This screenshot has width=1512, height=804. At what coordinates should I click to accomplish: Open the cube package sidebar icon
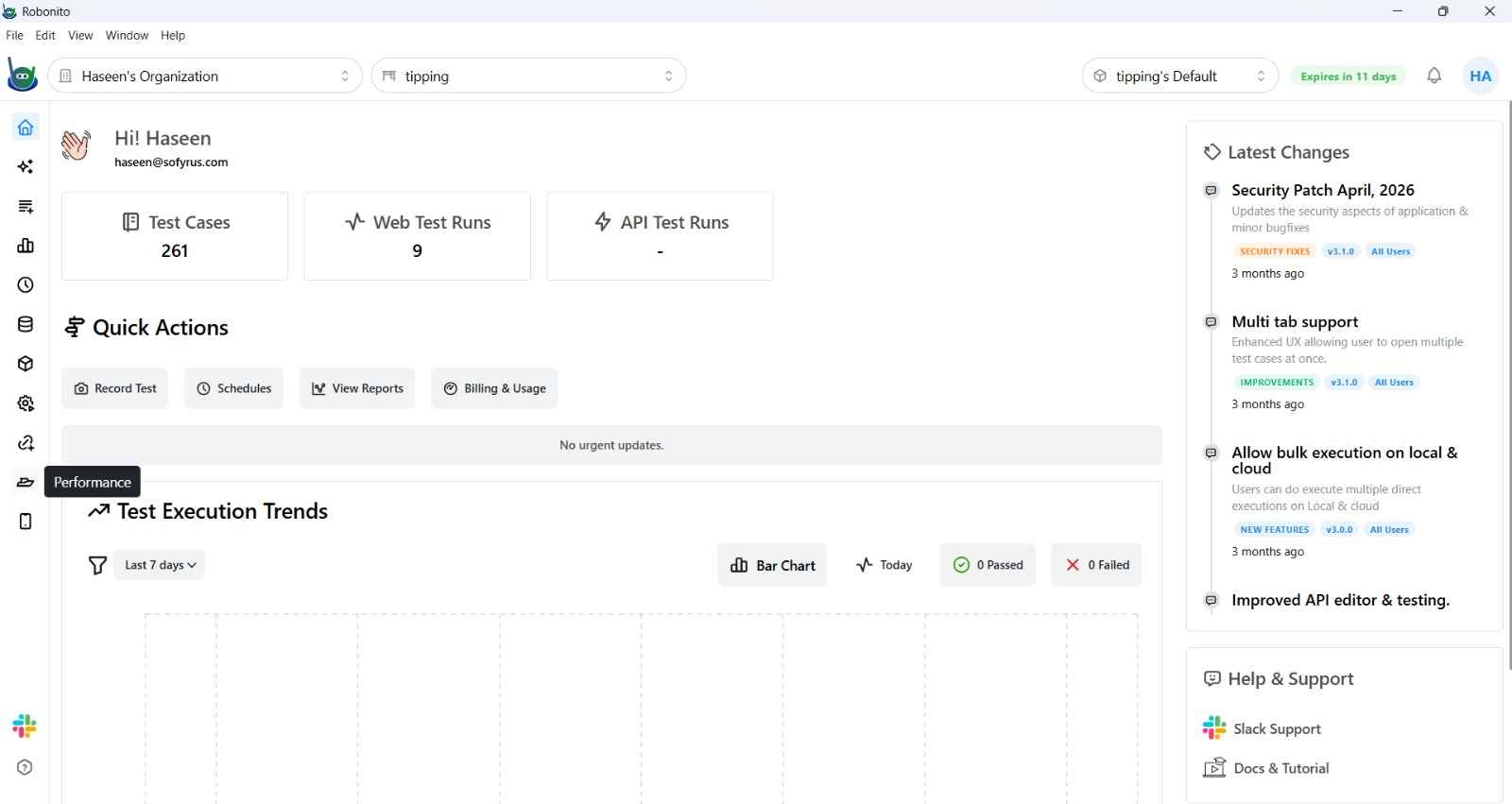(26, 364)
